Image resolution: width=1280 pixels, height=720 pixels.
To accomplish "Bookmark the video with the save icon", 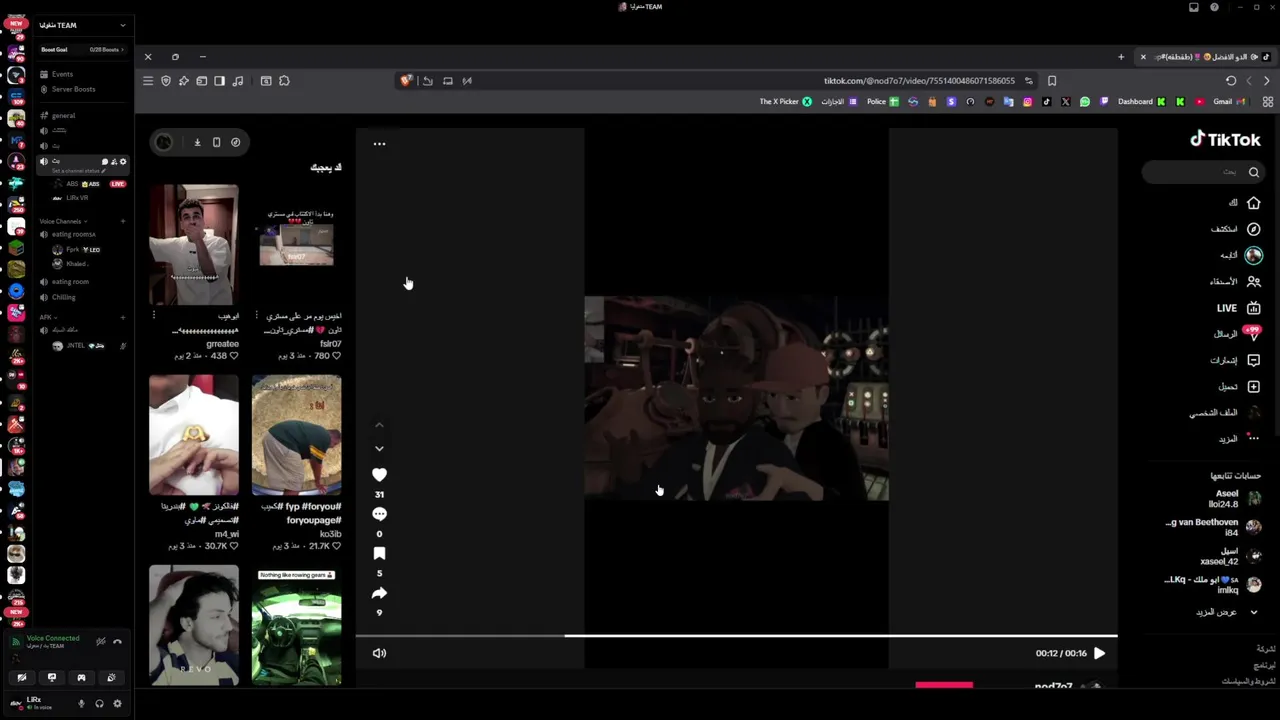I will (379, 553).
